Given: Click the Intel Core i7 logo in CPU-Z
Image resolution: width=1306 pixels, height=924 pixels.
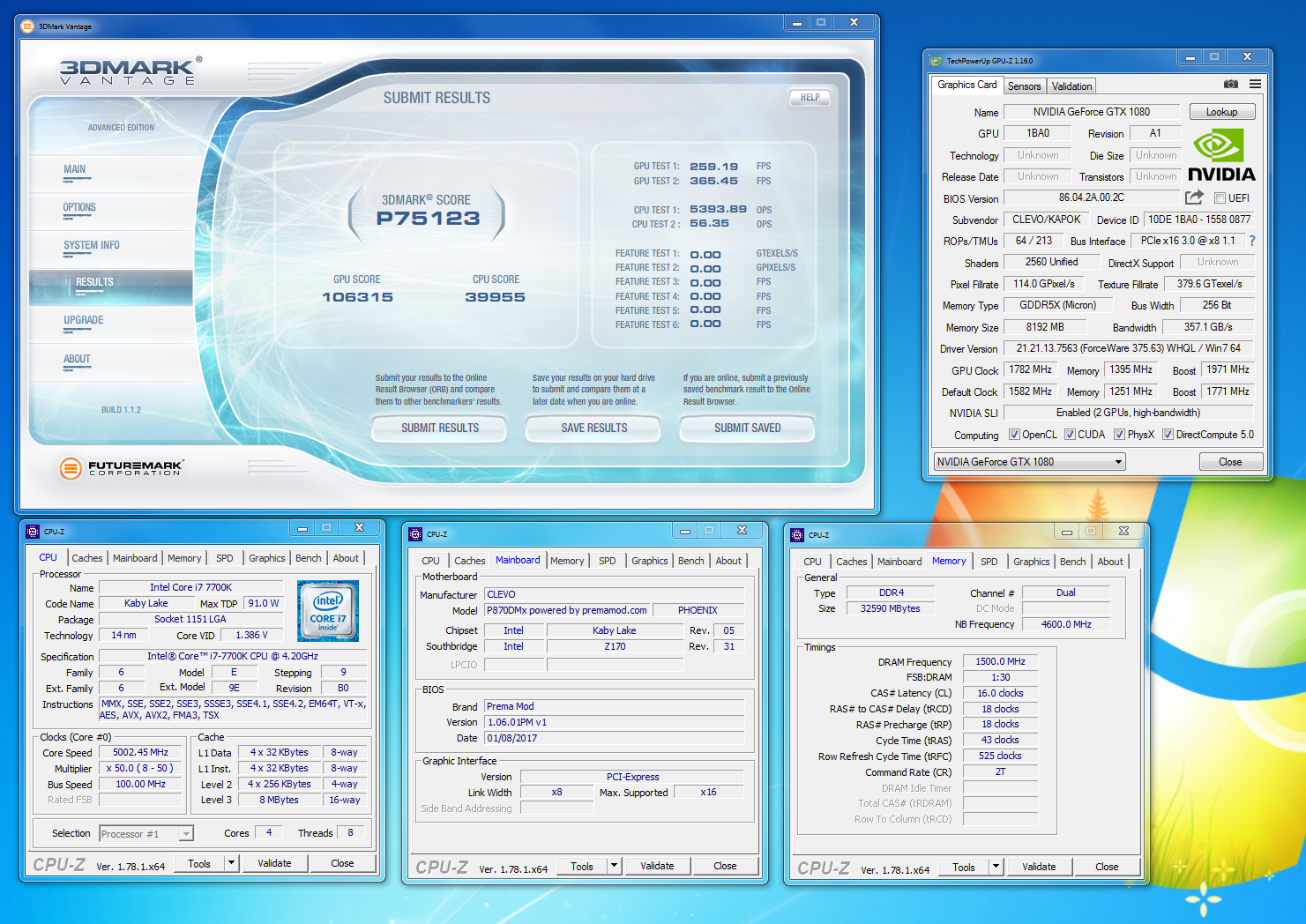Looking at the screenshot, I should (328, 610).
